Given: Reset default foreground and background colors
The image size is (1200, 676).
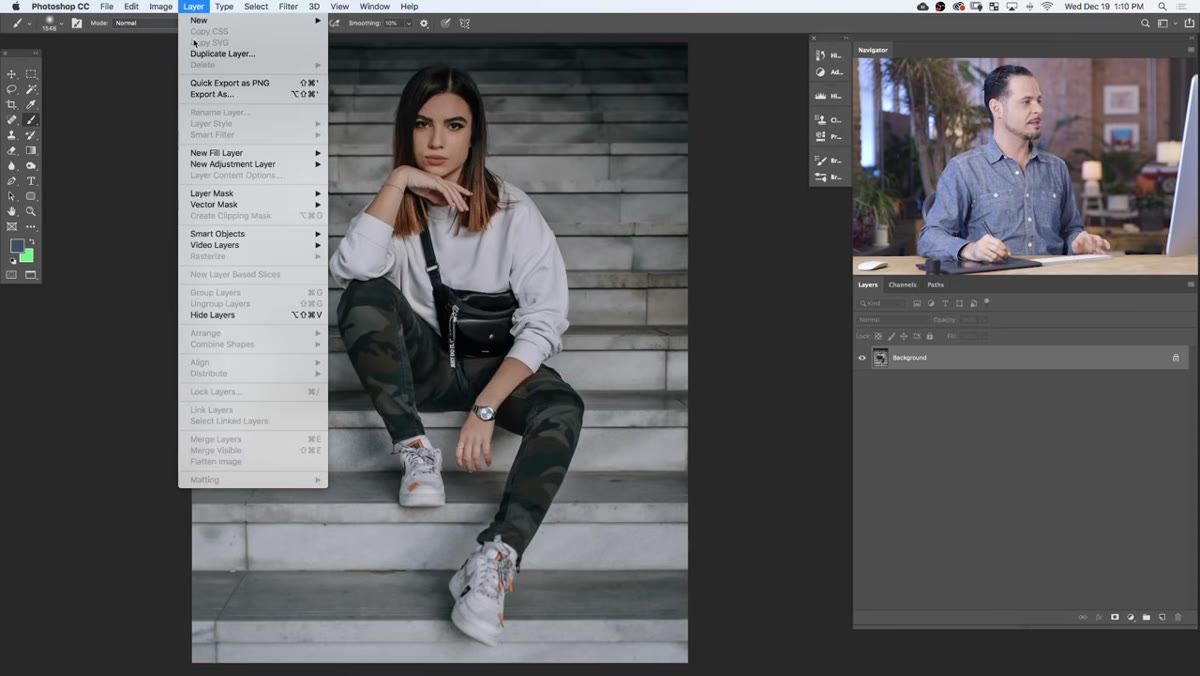Looking at the screenshot, I should point(12,261).
